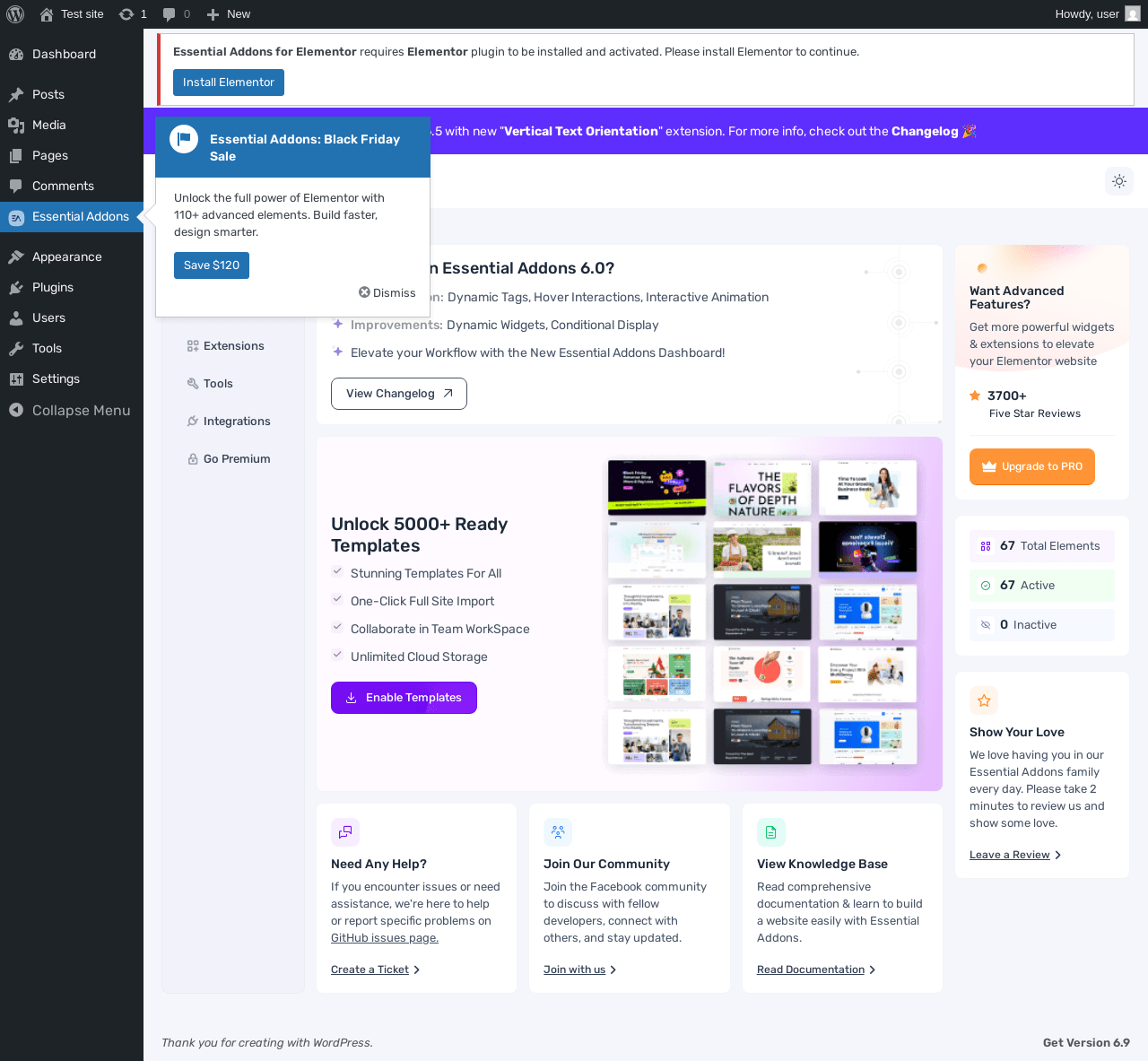Viewport: 1148px width, 1061px height.
Task: Click the Integrations plug icon
Action: point(193,422)
